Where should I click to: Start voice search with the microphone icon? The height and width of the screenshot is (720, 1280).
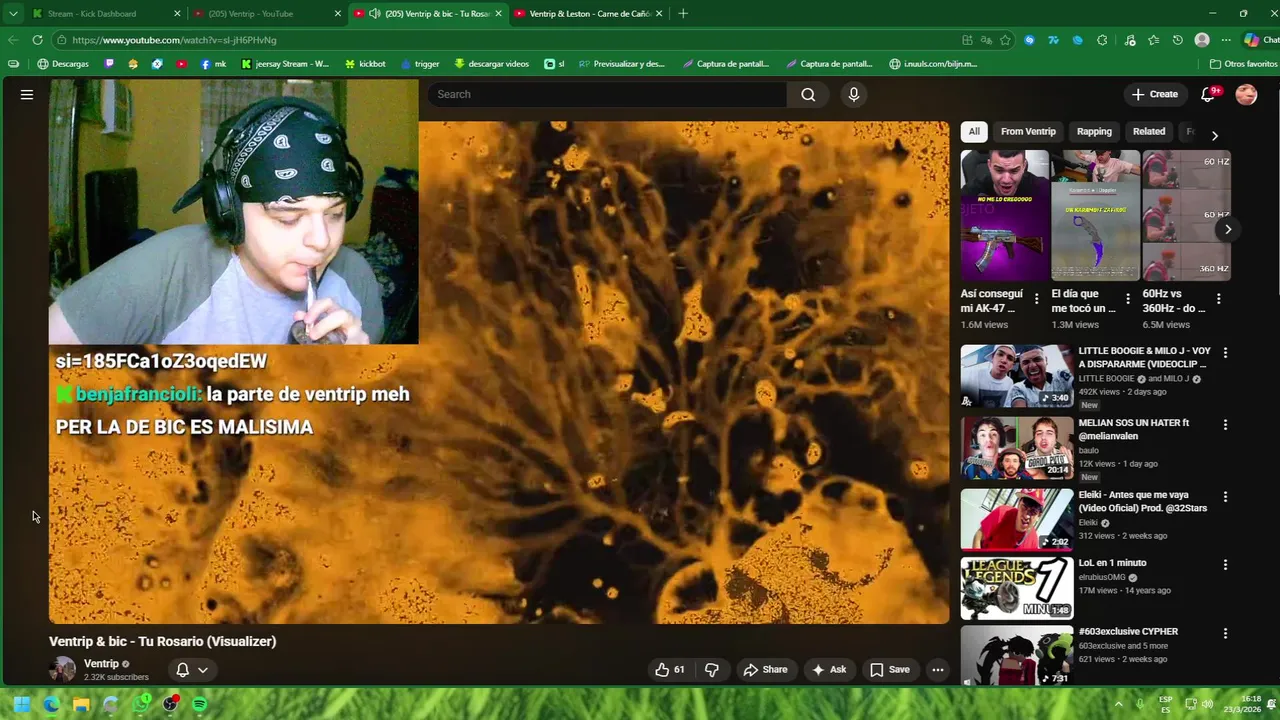tap(853, 94)
